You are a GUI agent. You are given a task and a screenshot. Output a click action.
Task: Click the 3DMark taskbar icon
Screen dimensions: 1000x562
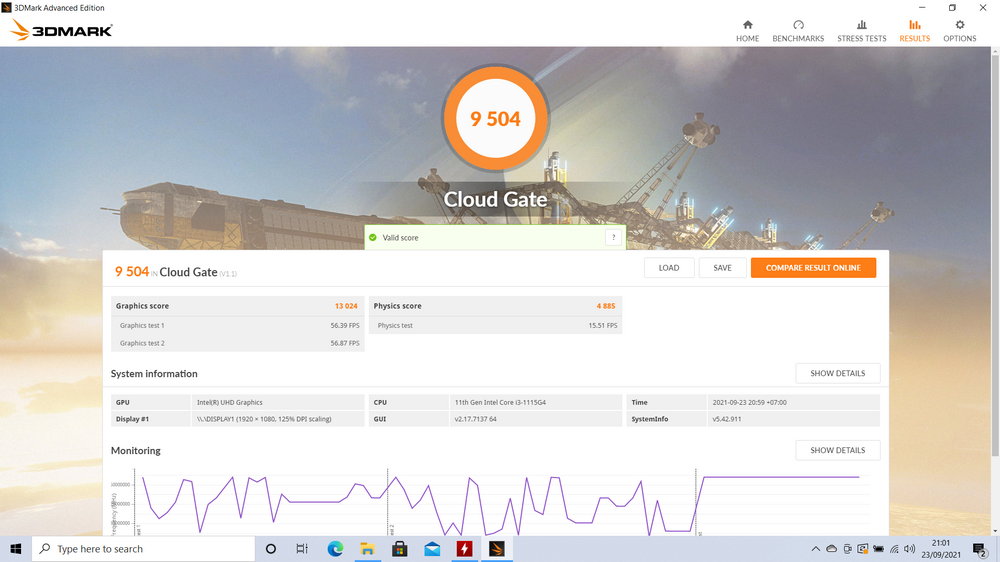pyautogui.click(x=497, y=549)
